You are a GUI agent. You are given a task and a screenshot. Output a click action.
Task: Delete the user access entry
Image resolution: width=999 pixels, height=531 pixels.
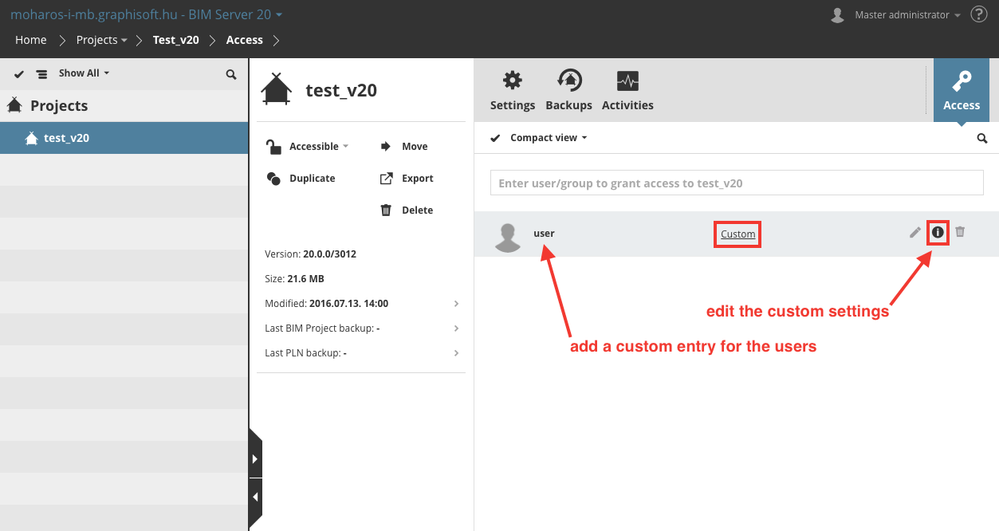960,232
